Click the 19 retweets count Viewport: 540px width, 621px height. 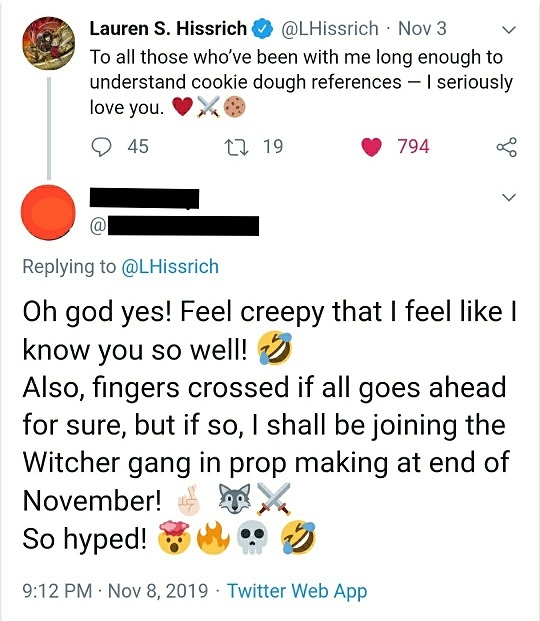pyautogui.click(x=273, y=147)
